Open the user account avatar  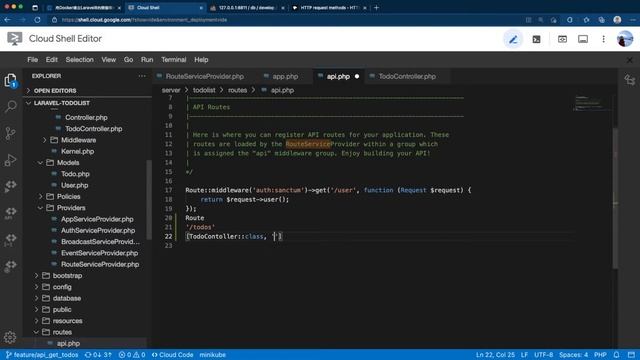(624, 39)
